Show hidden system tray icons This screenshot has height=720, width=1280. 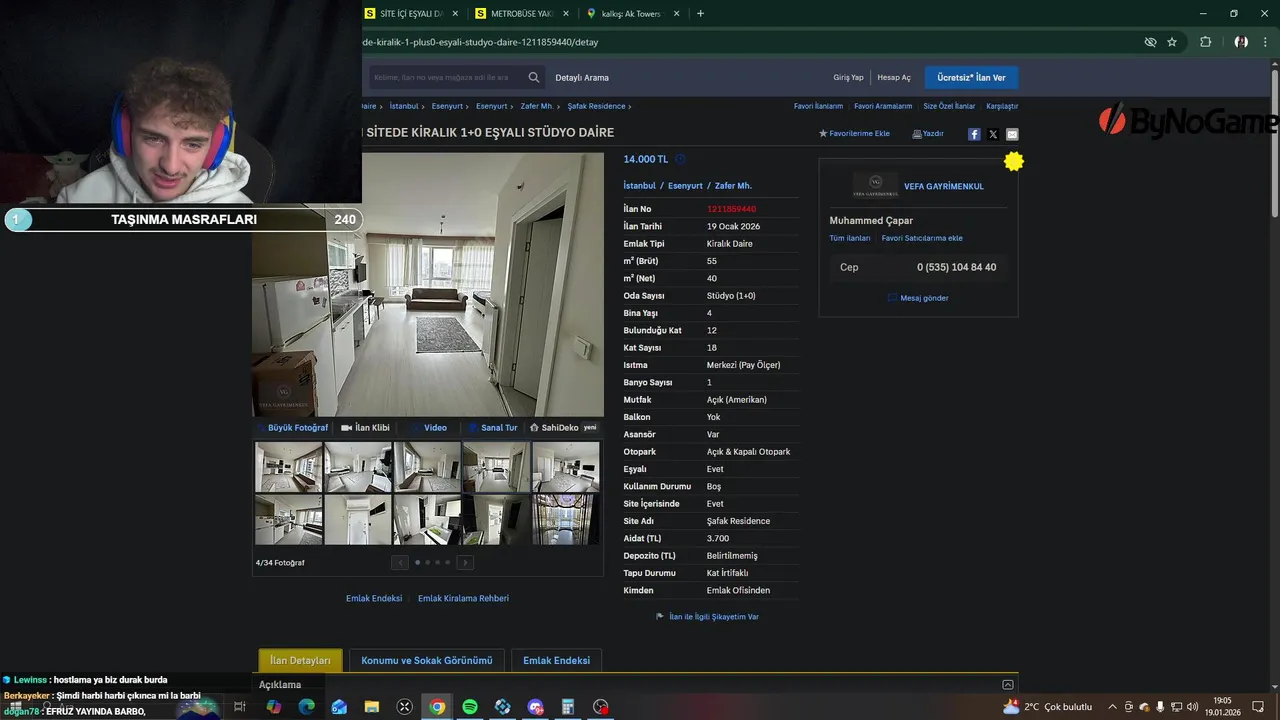(1112, 707)
